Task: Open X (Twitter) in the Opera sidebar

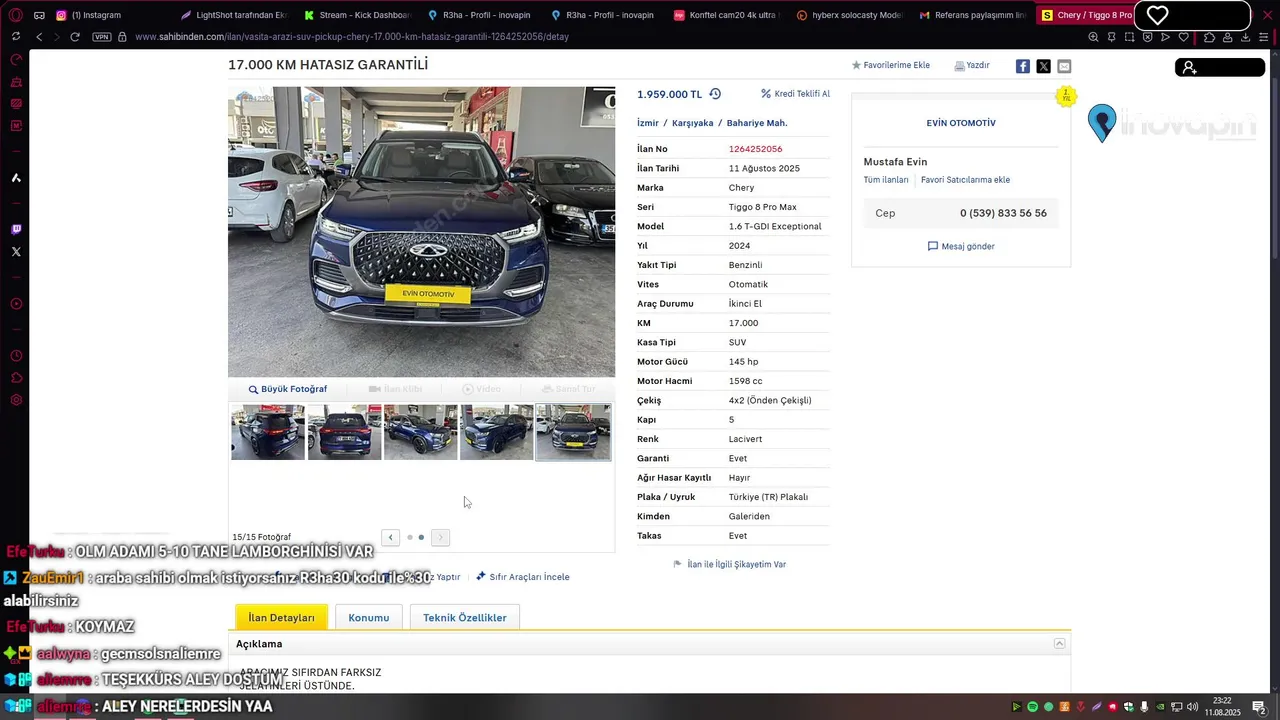Action: [16, 252]
